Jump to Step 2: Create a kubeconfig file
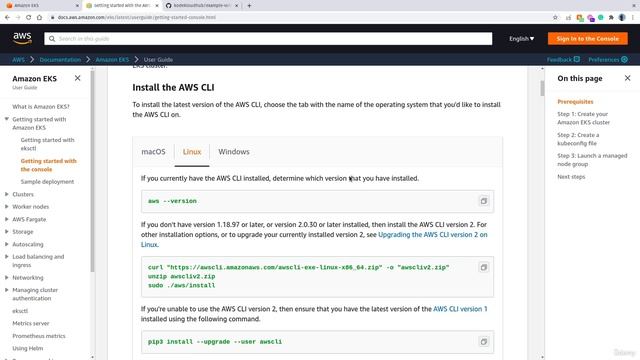 click(x=578, y=139)
